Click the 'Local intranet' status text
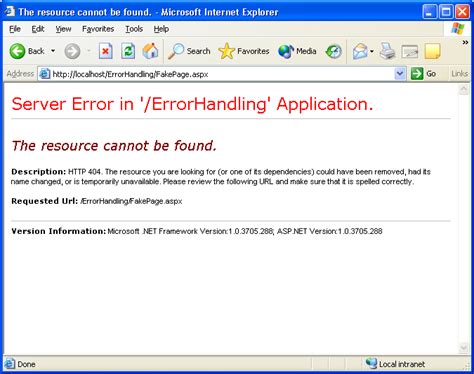474x374 pixels. [x=402, y=364]
